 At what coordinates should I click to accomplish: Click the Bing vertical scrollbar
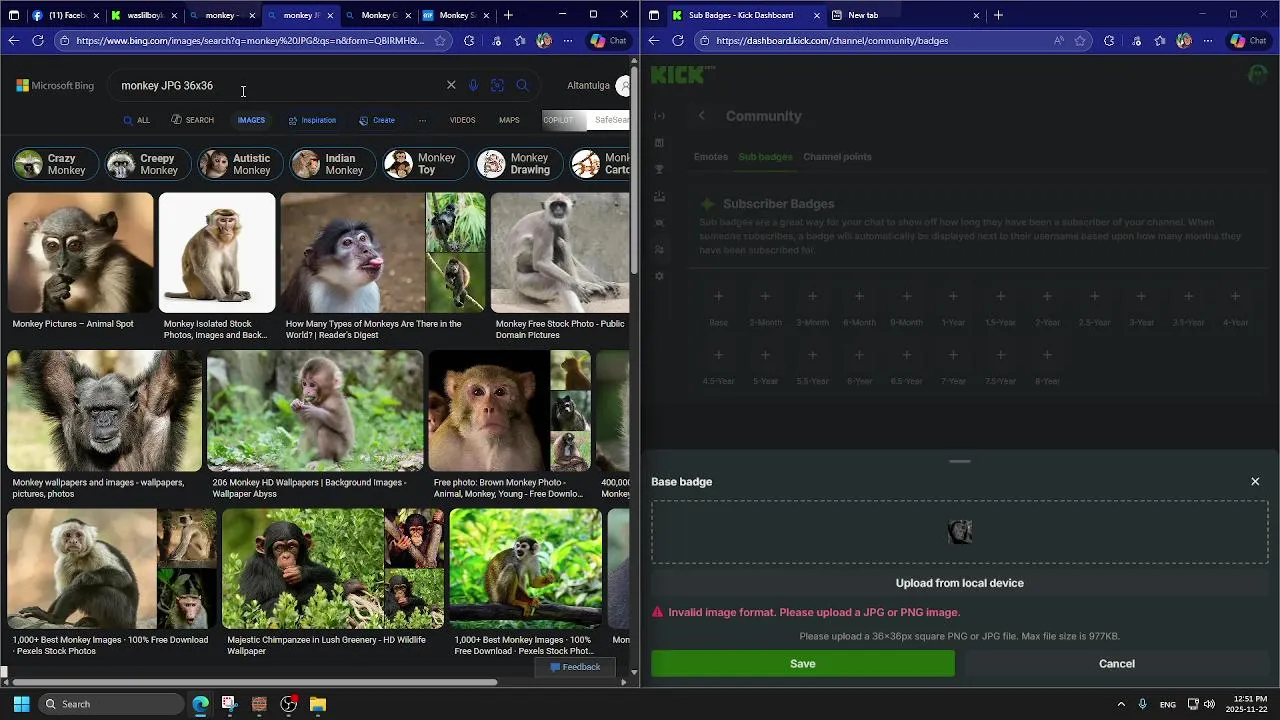click(634, 170)
